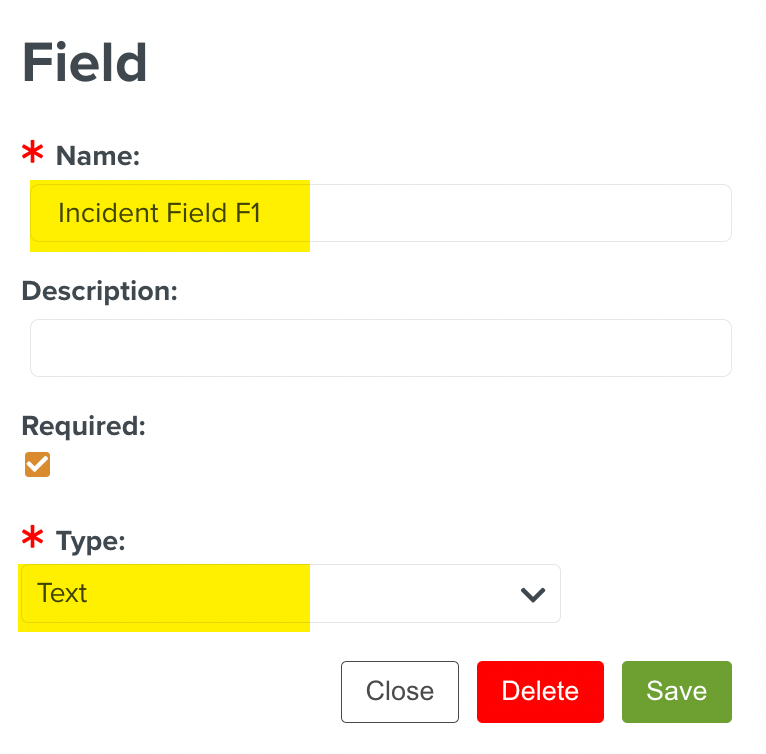Save the field with the green button
Viewport: 766px width, 754px height.
pyautogui.click(x=676, y=691)
